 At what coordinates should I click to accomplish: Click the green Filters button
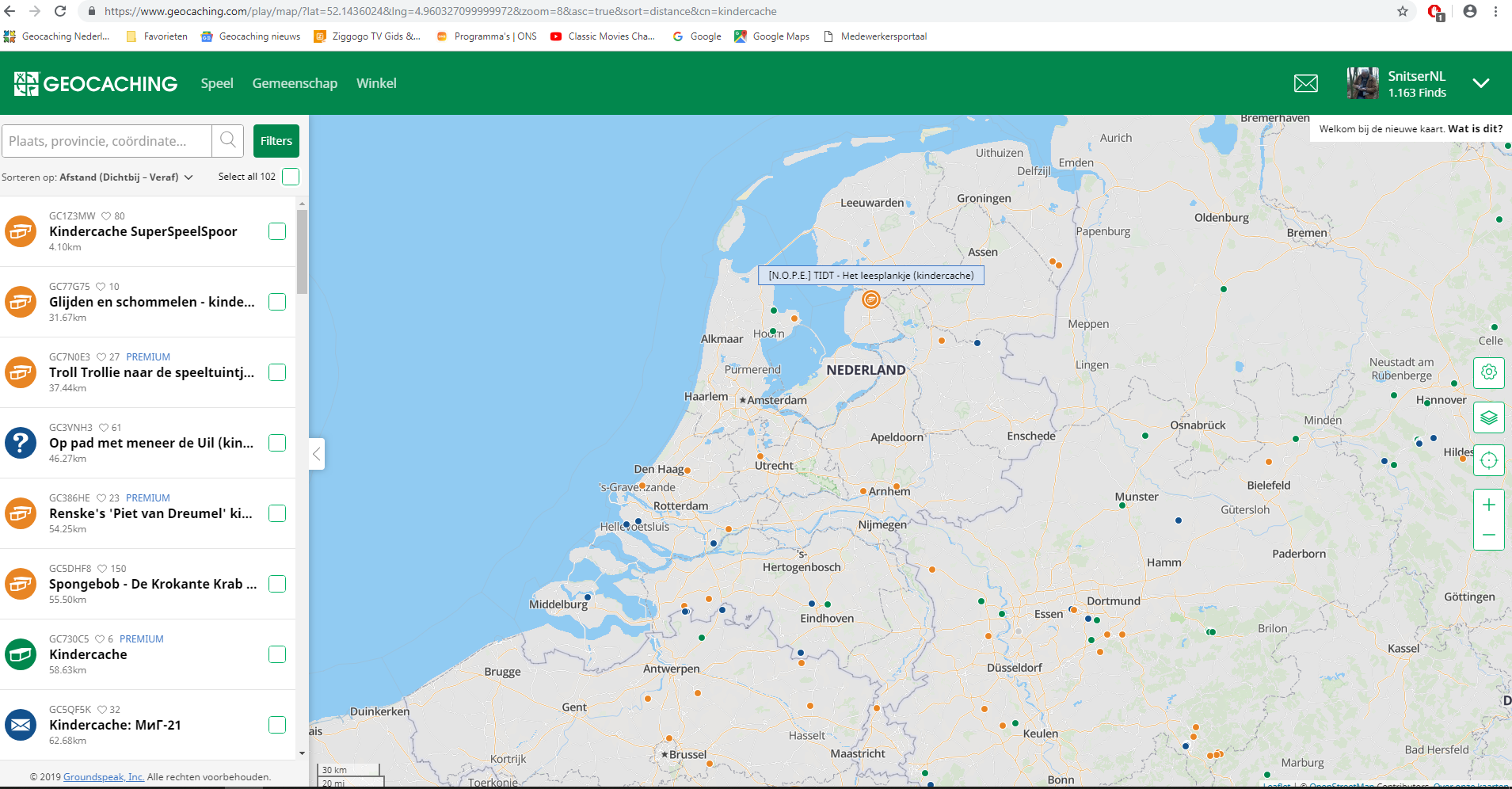pyautogui.click(x=276, y=141)
